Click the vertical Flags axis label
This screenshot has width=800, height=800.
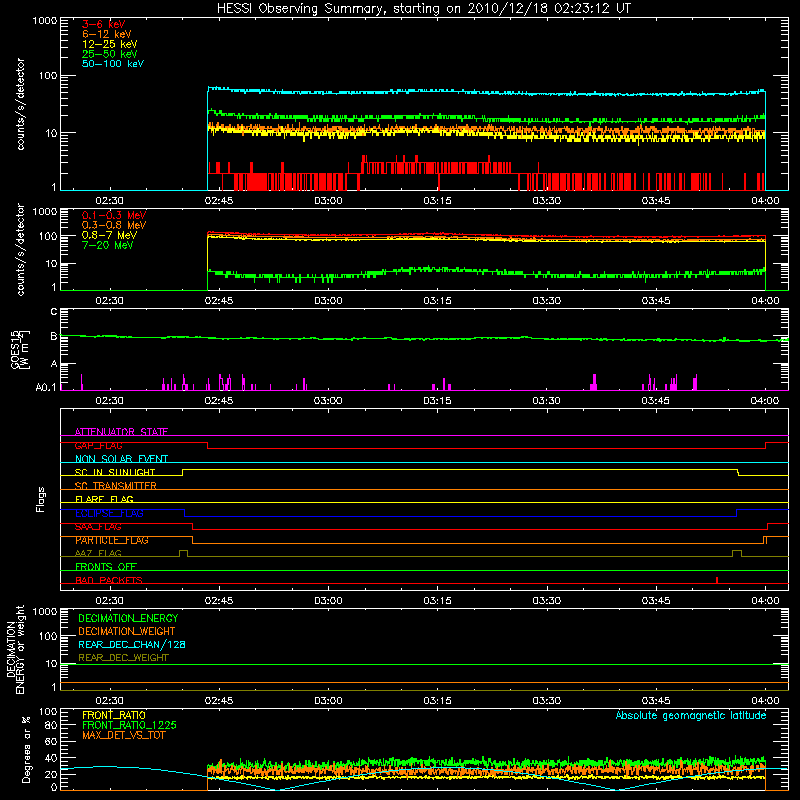pyautogui.click(x=41, y=499)
